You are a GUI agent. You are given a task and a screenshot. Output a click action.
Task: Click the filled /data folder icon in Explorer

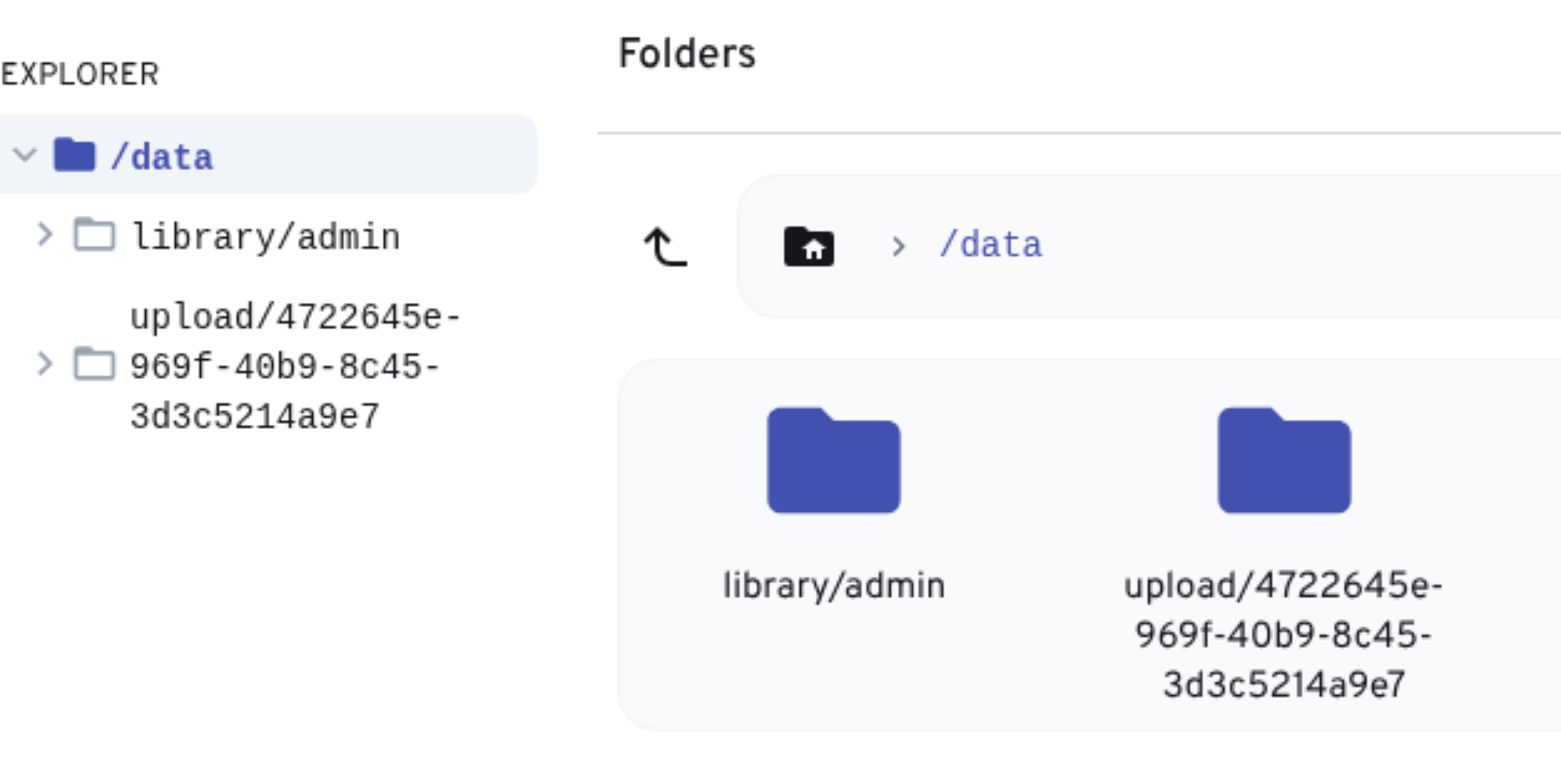click(75, 155)
